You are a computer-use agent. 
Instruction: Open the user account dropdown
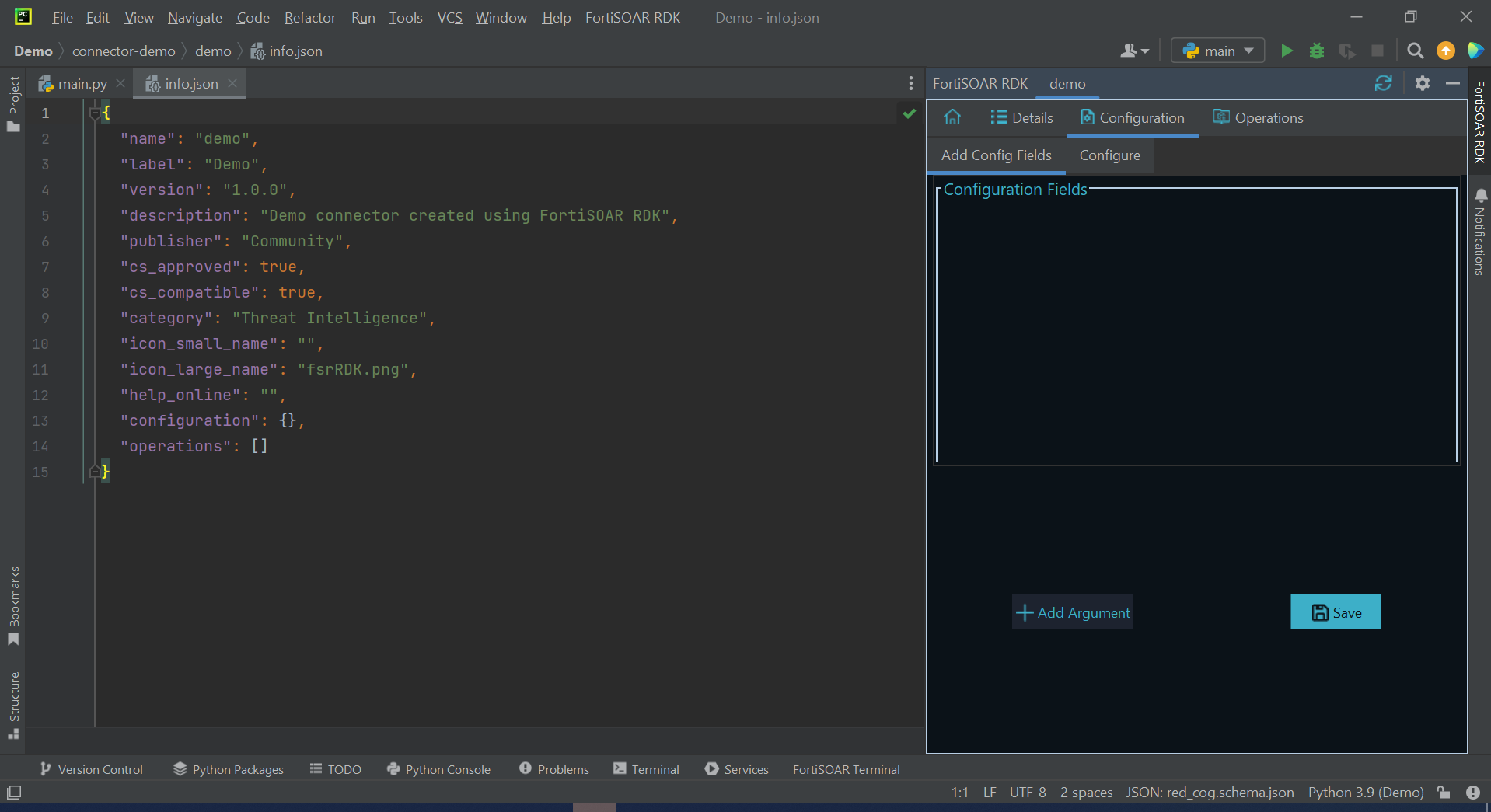[1134, 51]
